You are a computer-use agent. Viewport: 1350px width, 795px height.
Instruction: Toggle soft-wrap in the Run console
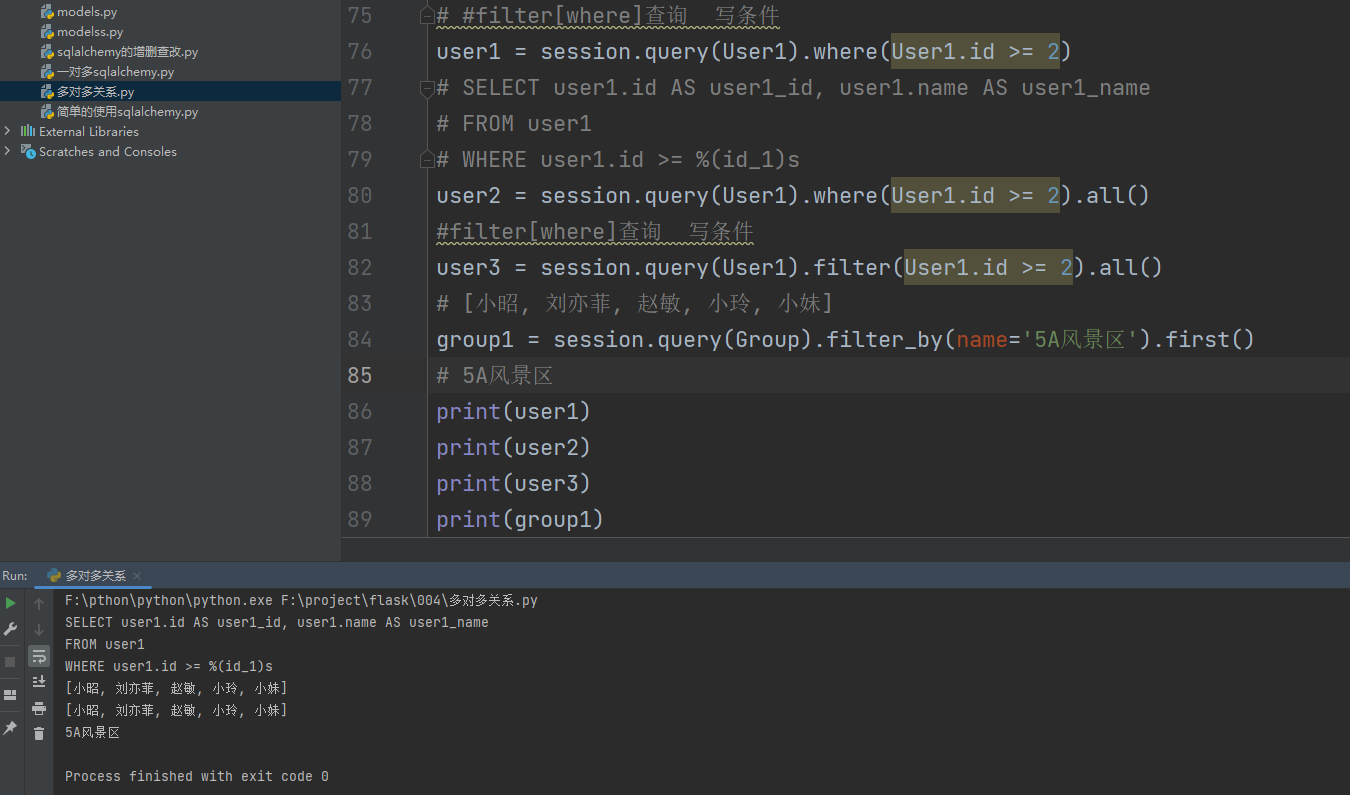point(39,656)
